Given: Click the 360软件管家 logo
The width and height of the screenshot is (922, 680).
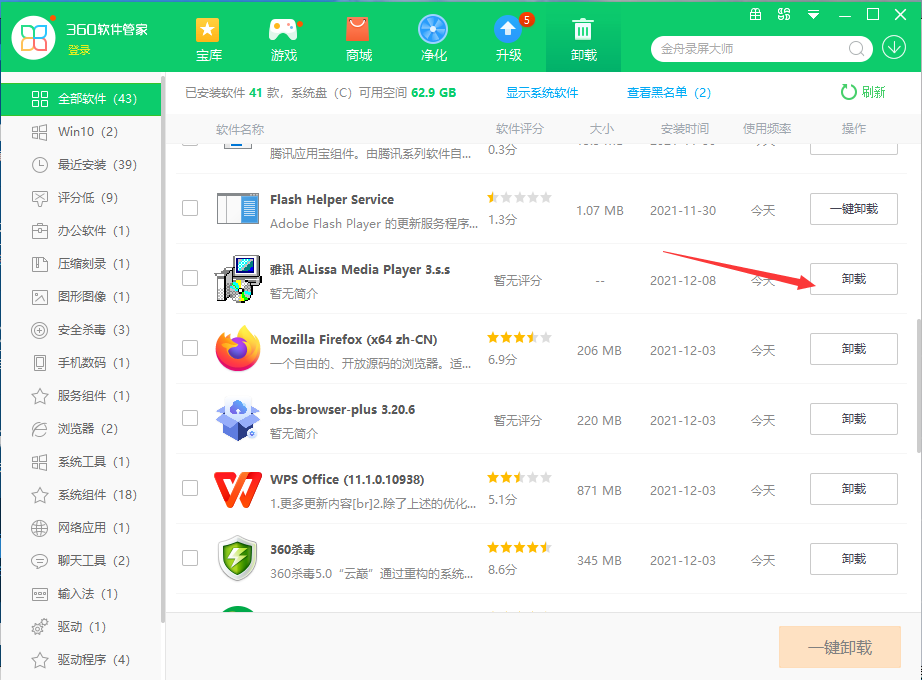Looking at the screenshot, I should pos(34,38).
